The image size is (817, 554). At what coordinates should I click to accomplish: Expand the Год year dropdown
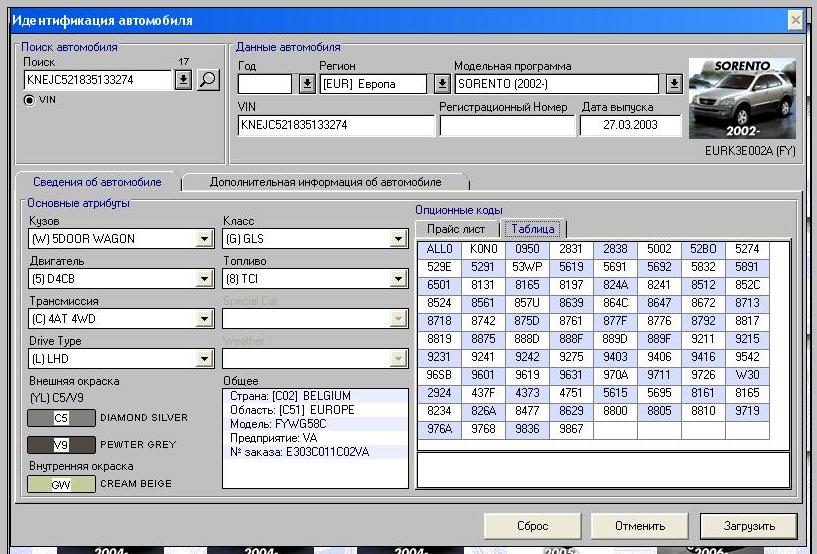pos(307,84)
